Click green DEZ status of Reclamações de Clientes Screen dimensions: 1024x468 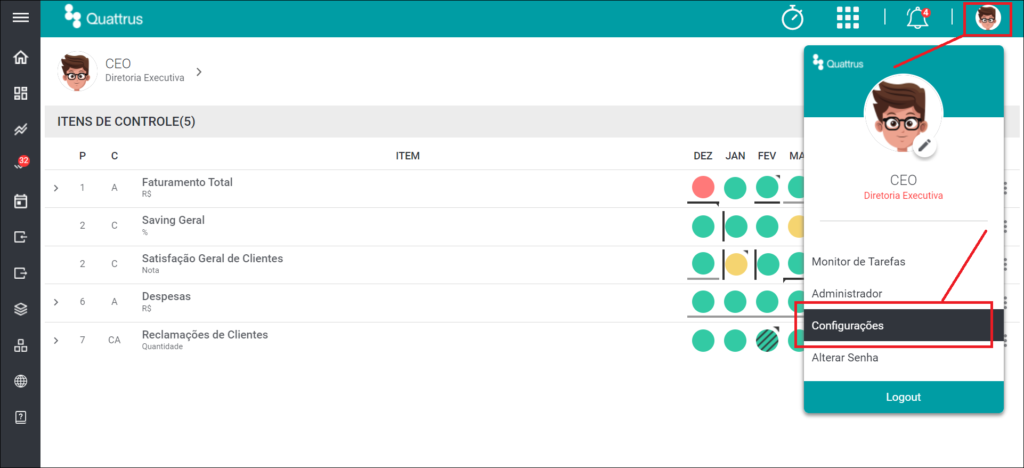pos(703,340)
